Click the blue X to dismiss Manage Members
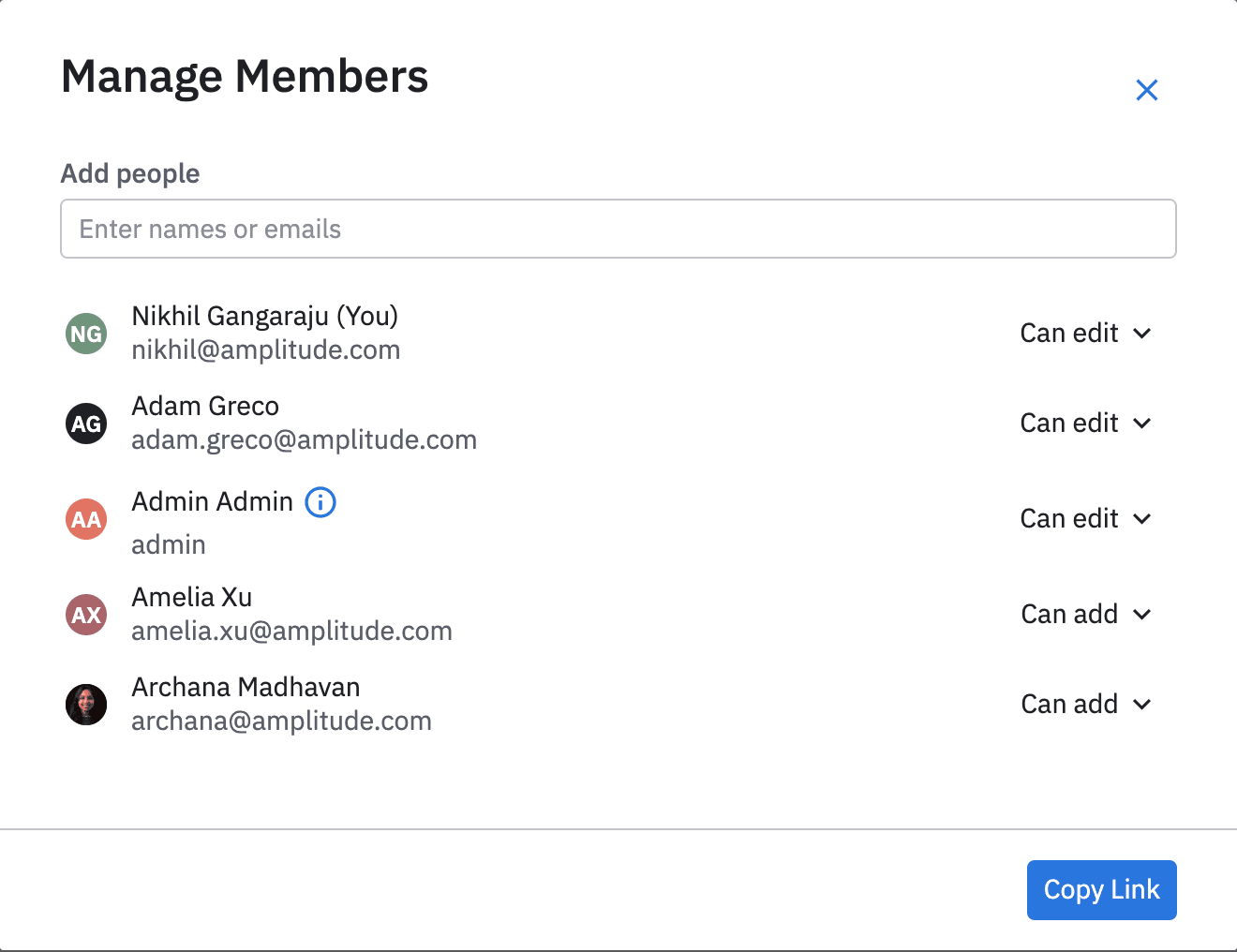 [x=1147, y=90]
